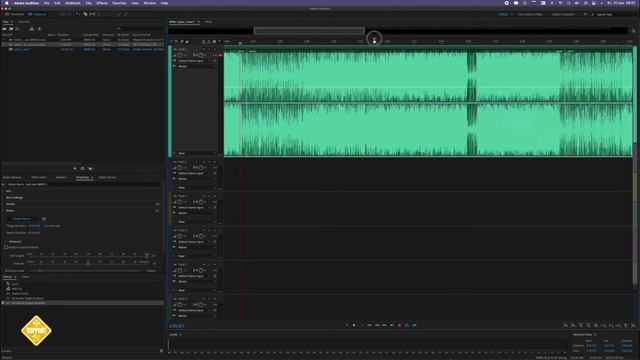Select the Razor tool in top toolbar
Image resolution: width=640 pixels, height=360 pixels.
[85, 14]
